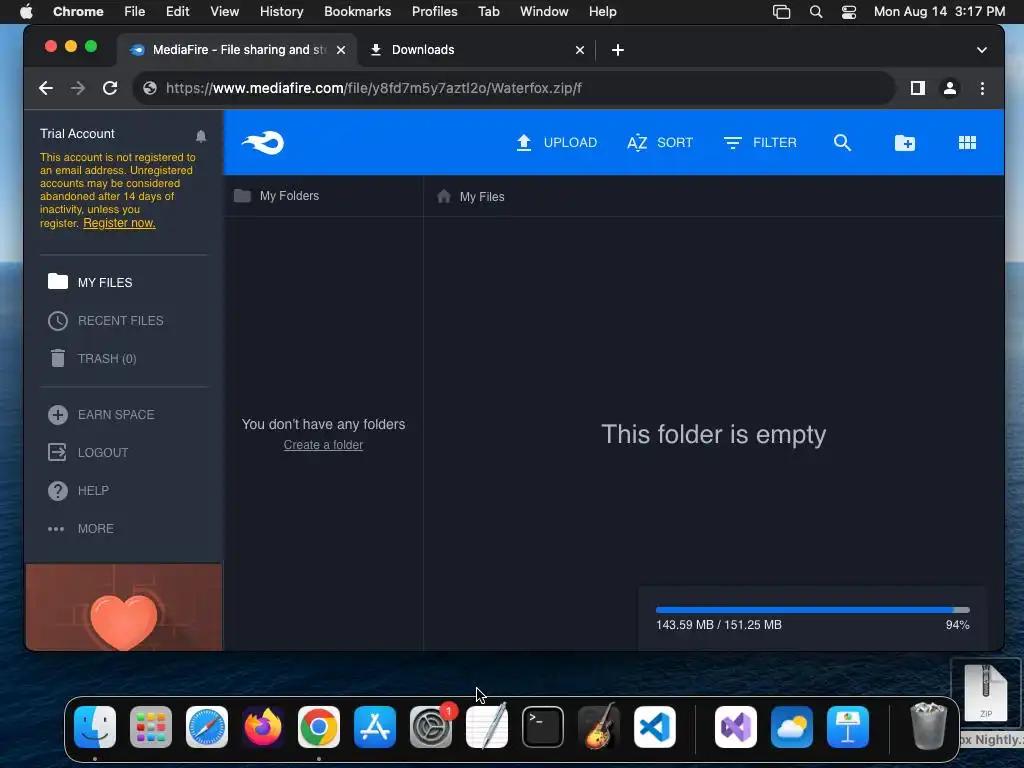Open Launchpad from the Dock

[151, 727]
